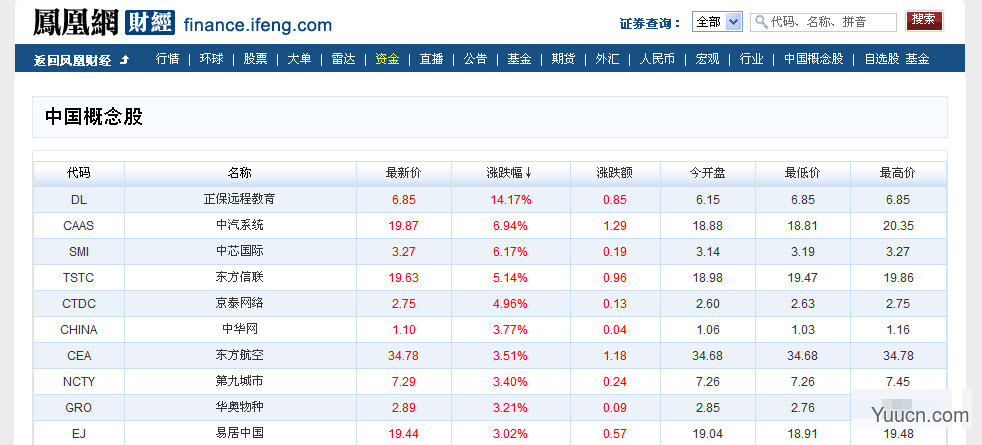
Task: Open finance.ifeng.com header link
Action: (257, 25)
